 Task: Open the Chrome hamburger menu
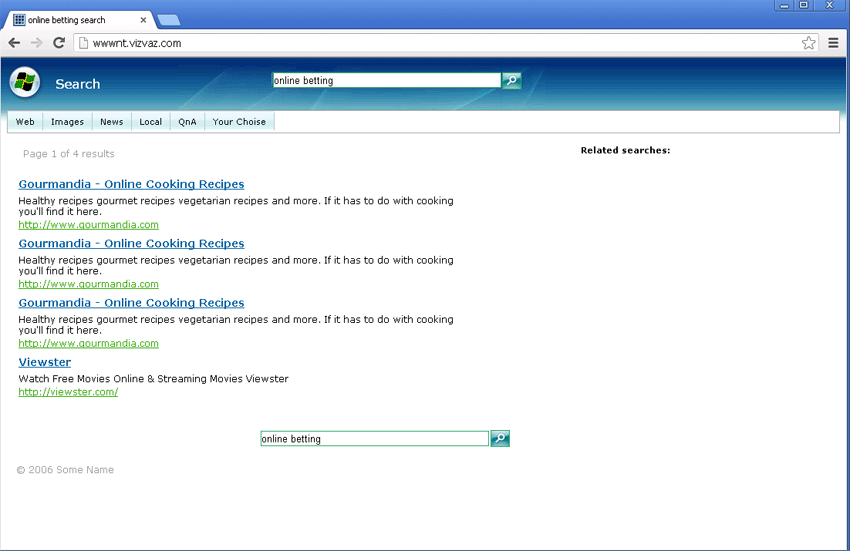[x=833, y=43]
